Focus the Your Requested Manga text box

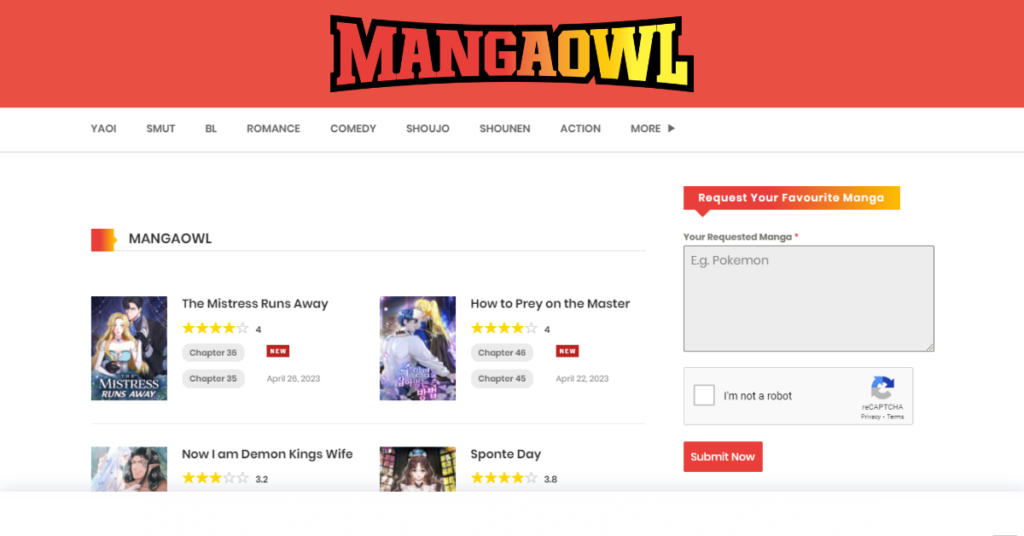pos(808,298)
